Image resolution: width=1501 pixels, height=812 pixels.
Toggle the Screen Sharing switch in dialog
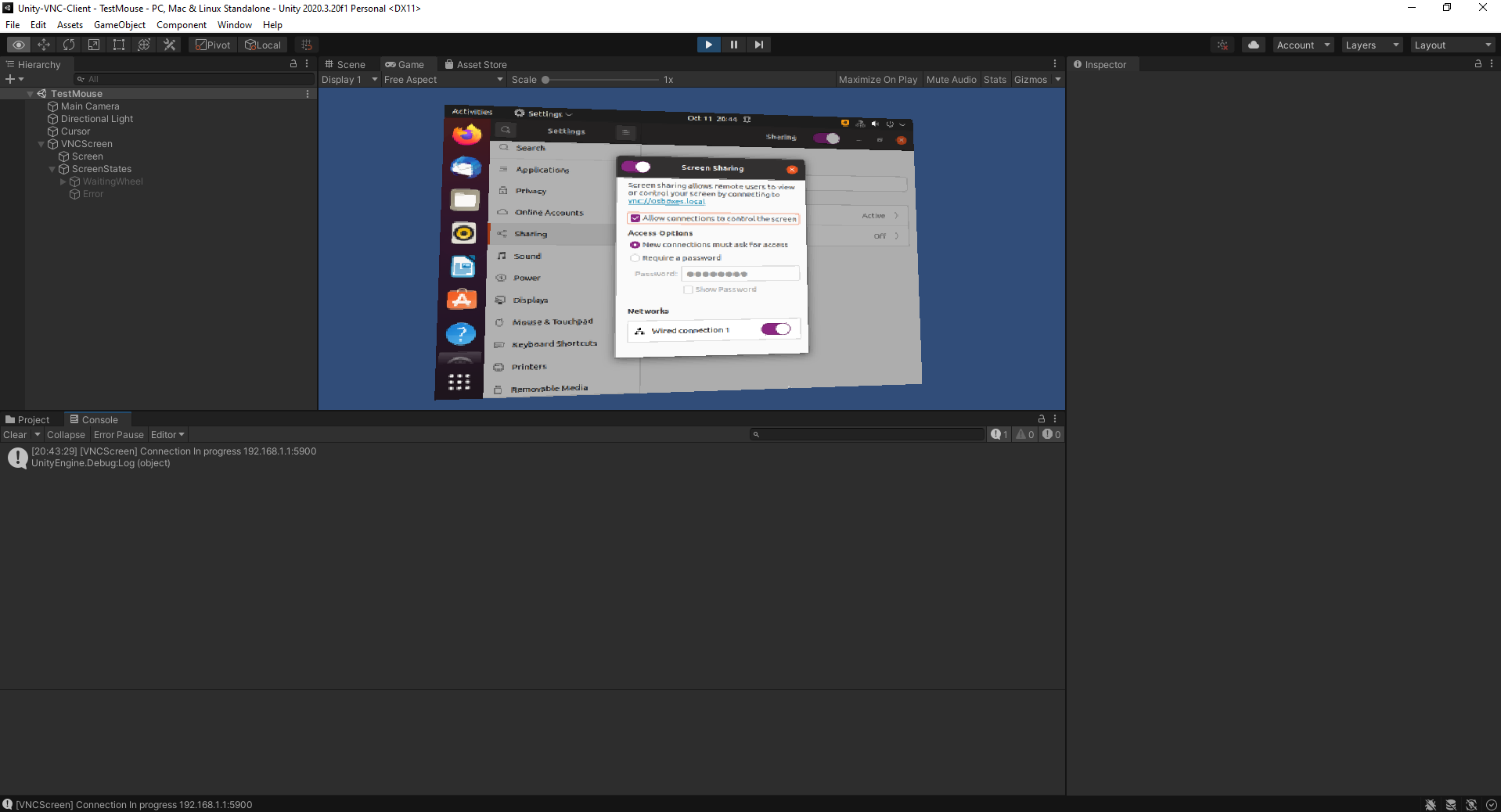(x=636, y=167)
